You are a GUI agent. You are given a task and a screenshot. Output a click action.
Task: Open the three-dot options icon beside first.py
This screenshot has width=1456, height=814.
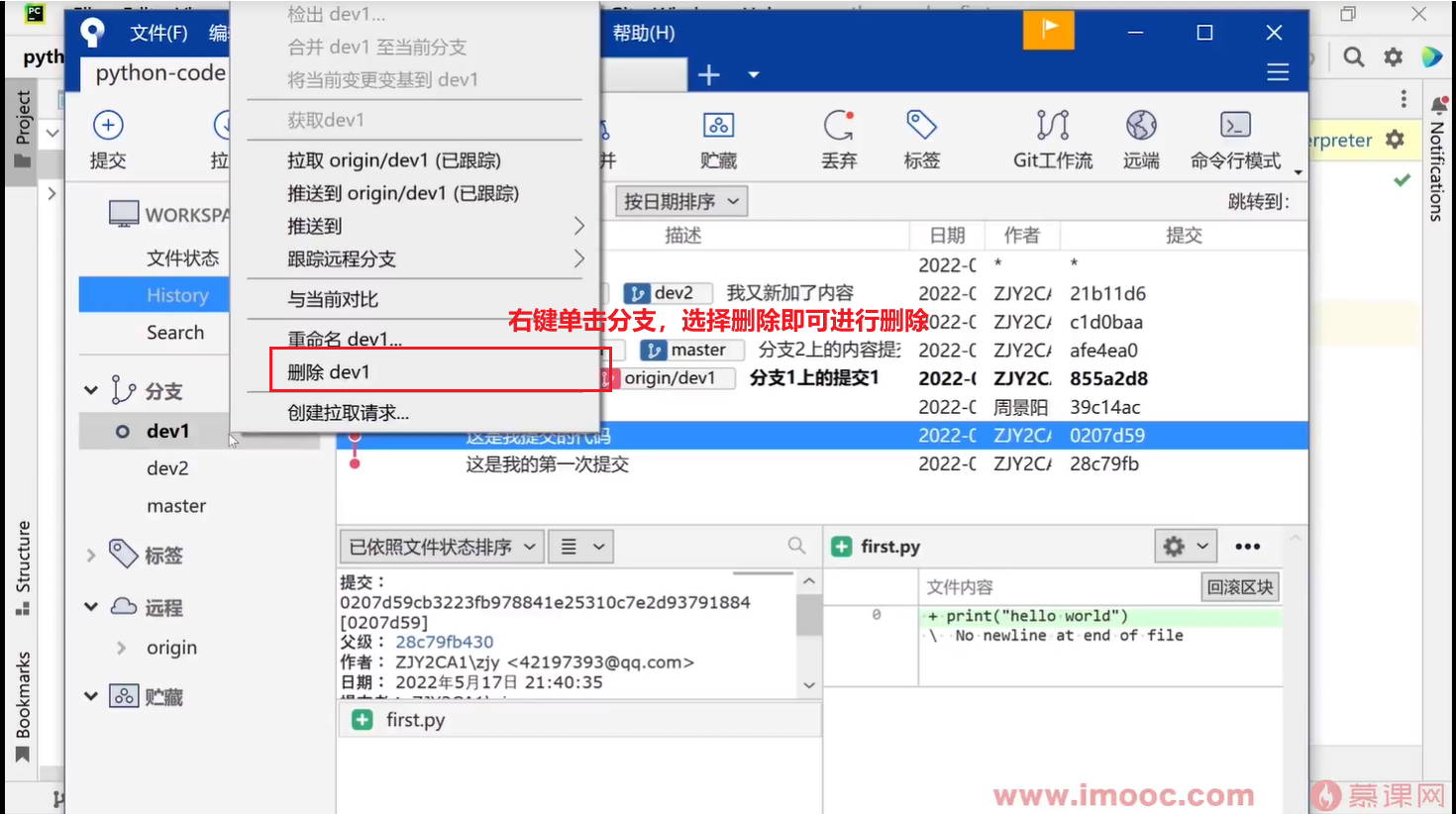coord(1247,546)
